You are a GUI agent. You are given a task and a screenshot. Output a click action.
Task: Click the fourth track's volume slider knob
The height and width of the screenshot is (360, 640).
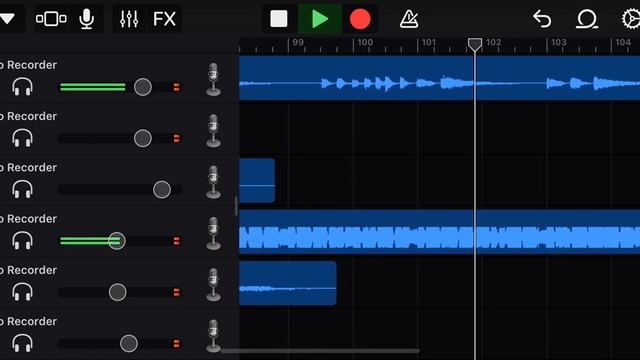(117, 241)
